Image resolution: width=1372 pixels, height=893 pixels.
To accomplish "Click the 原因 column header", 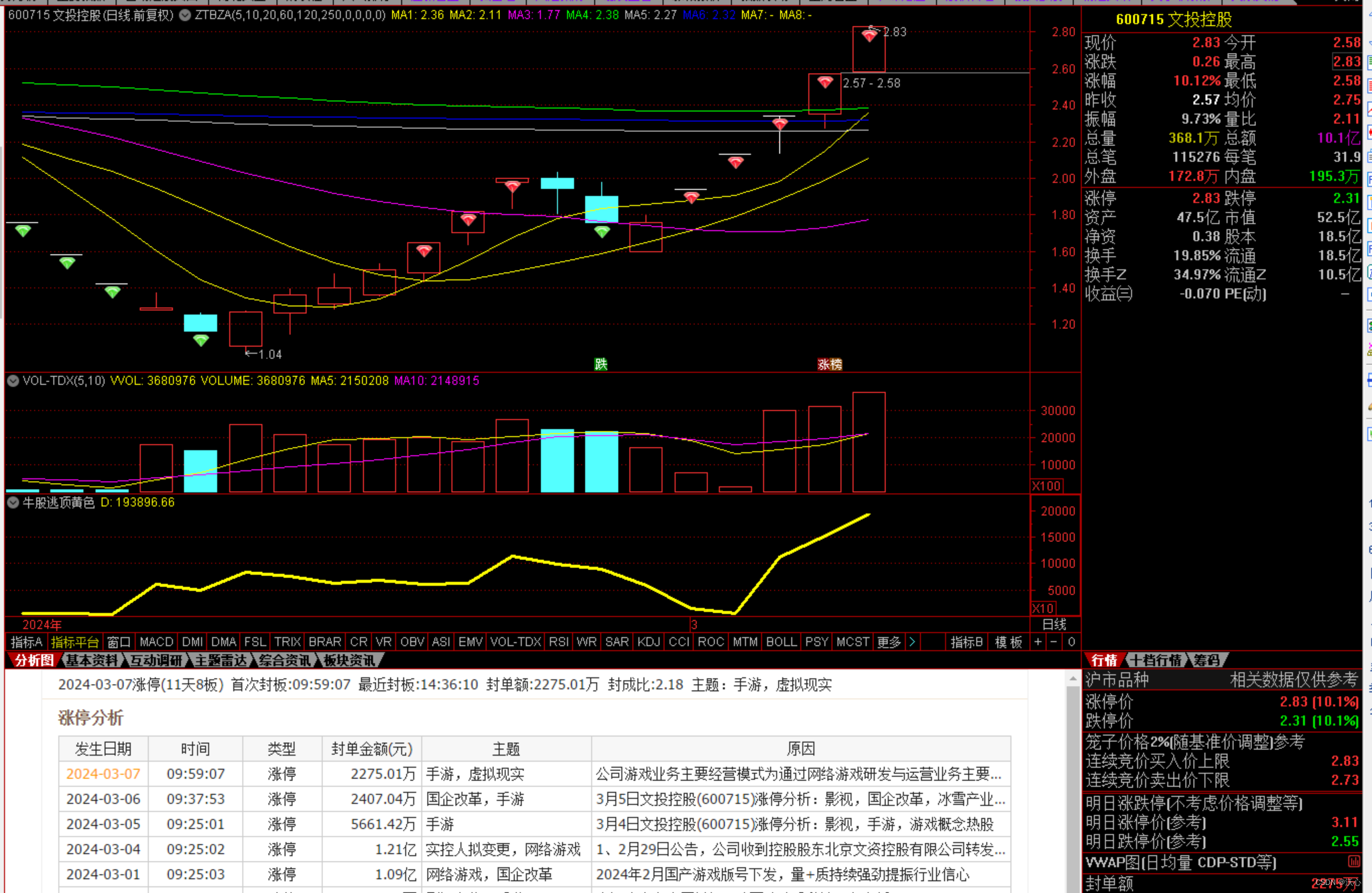I will [x=801, y=749].
